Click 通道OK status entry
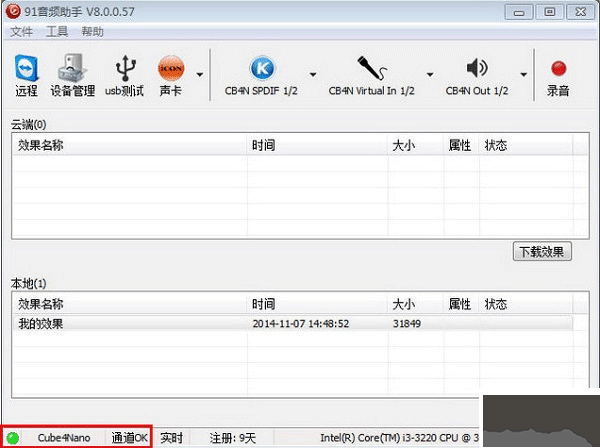This screenshot has height=448, width=600. (129, 438)
